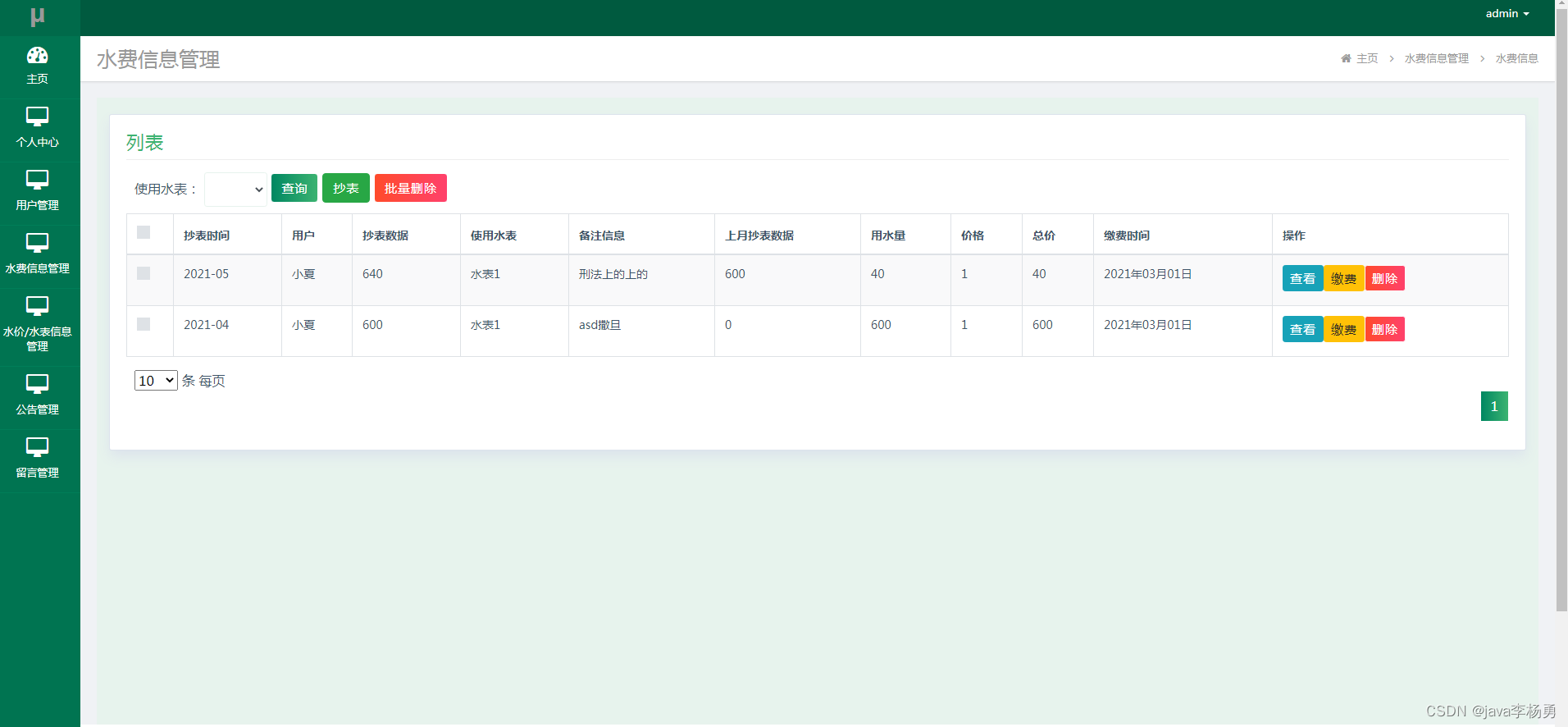Open the 使用水表 filter dropdown
Viewport: 1568px width, 727px height.
pos(236,189)
